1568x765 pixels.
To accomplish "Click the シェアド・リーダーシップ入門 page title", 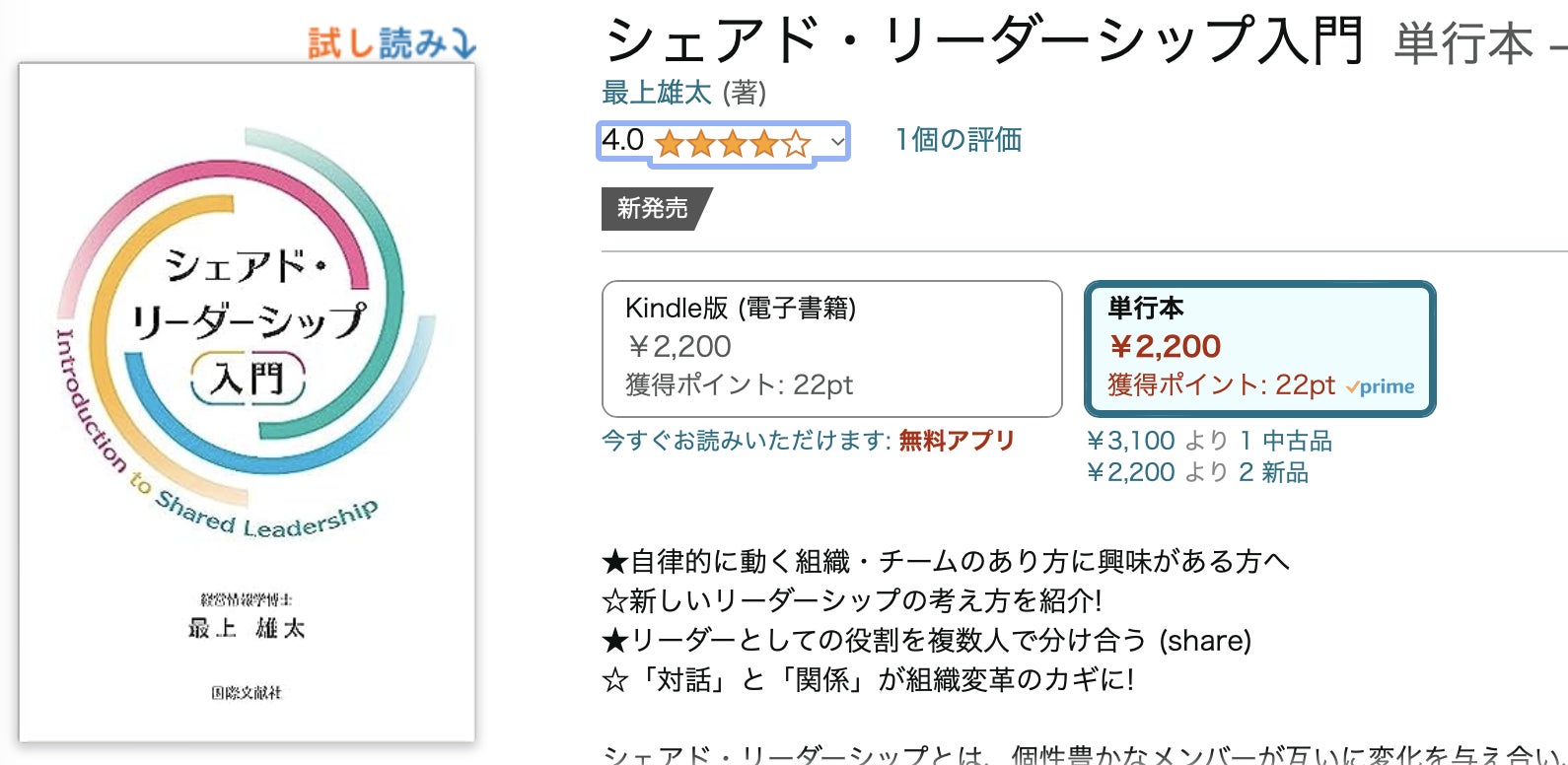I will coord(983,41).
